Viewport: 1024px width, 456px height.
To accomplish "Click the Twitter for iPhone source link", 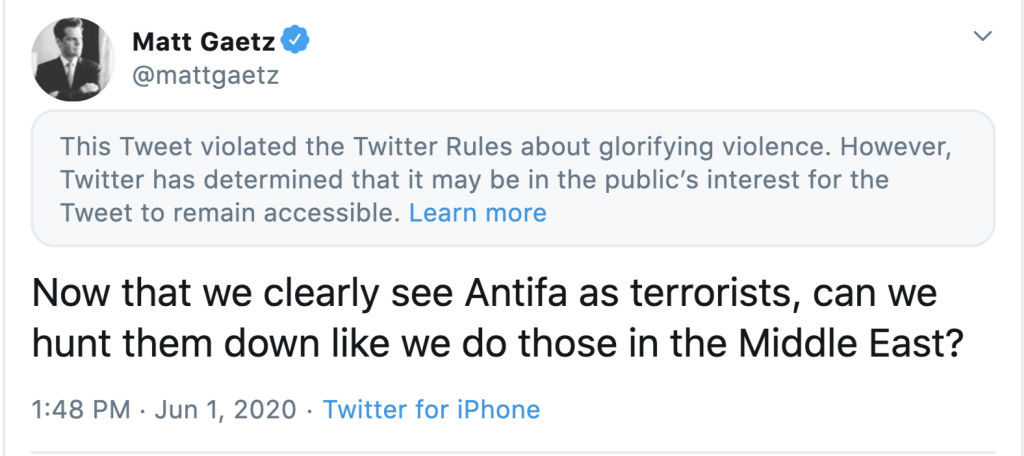I will pos(431,409).
